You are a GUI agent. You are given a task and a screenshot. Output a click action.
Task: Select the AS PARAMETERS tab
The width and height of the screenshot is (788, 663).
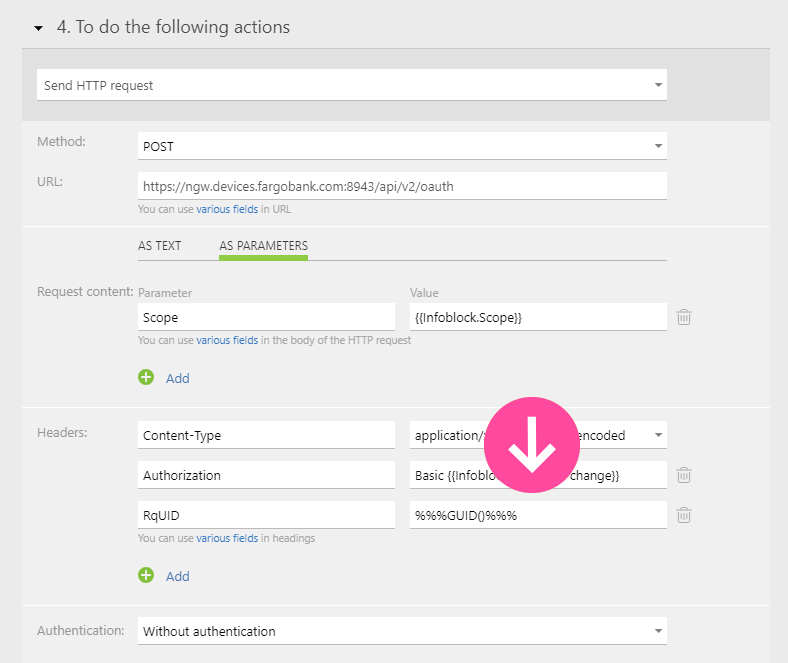(264, 246)
